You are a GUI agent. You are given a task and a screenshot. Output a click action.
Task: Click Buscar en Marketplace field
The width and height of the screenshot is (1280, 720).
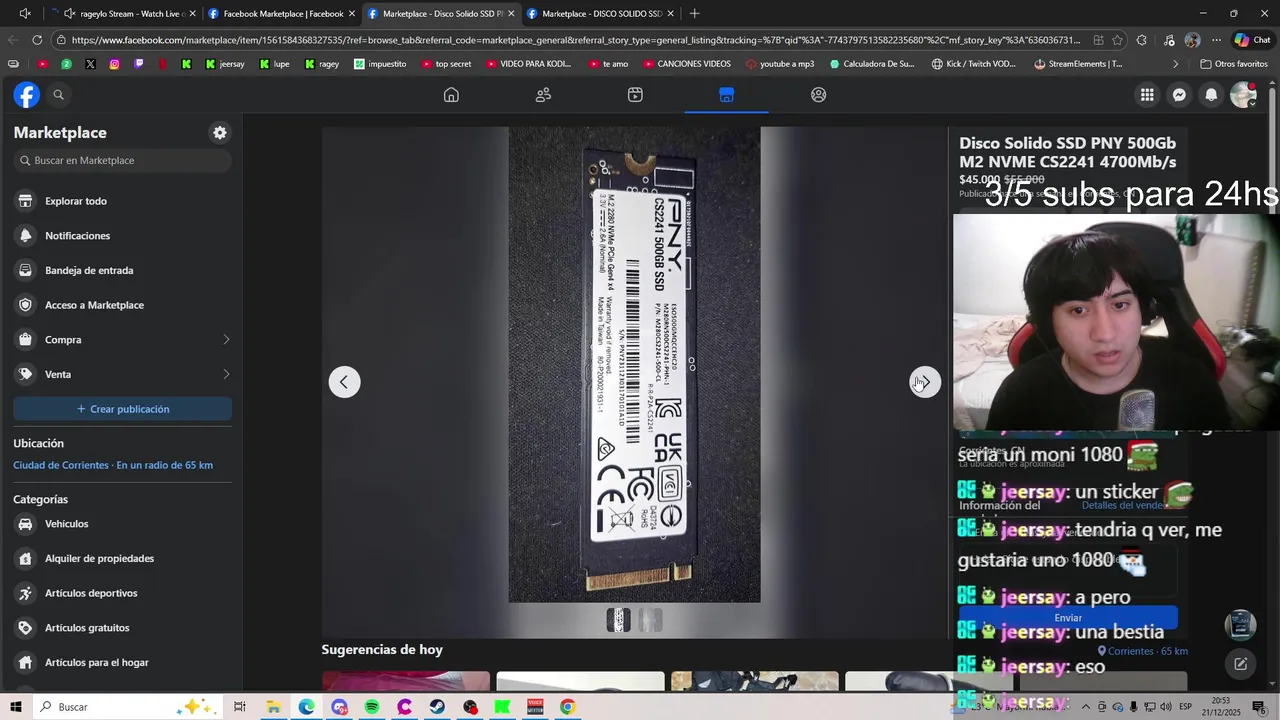click(122, 160)
